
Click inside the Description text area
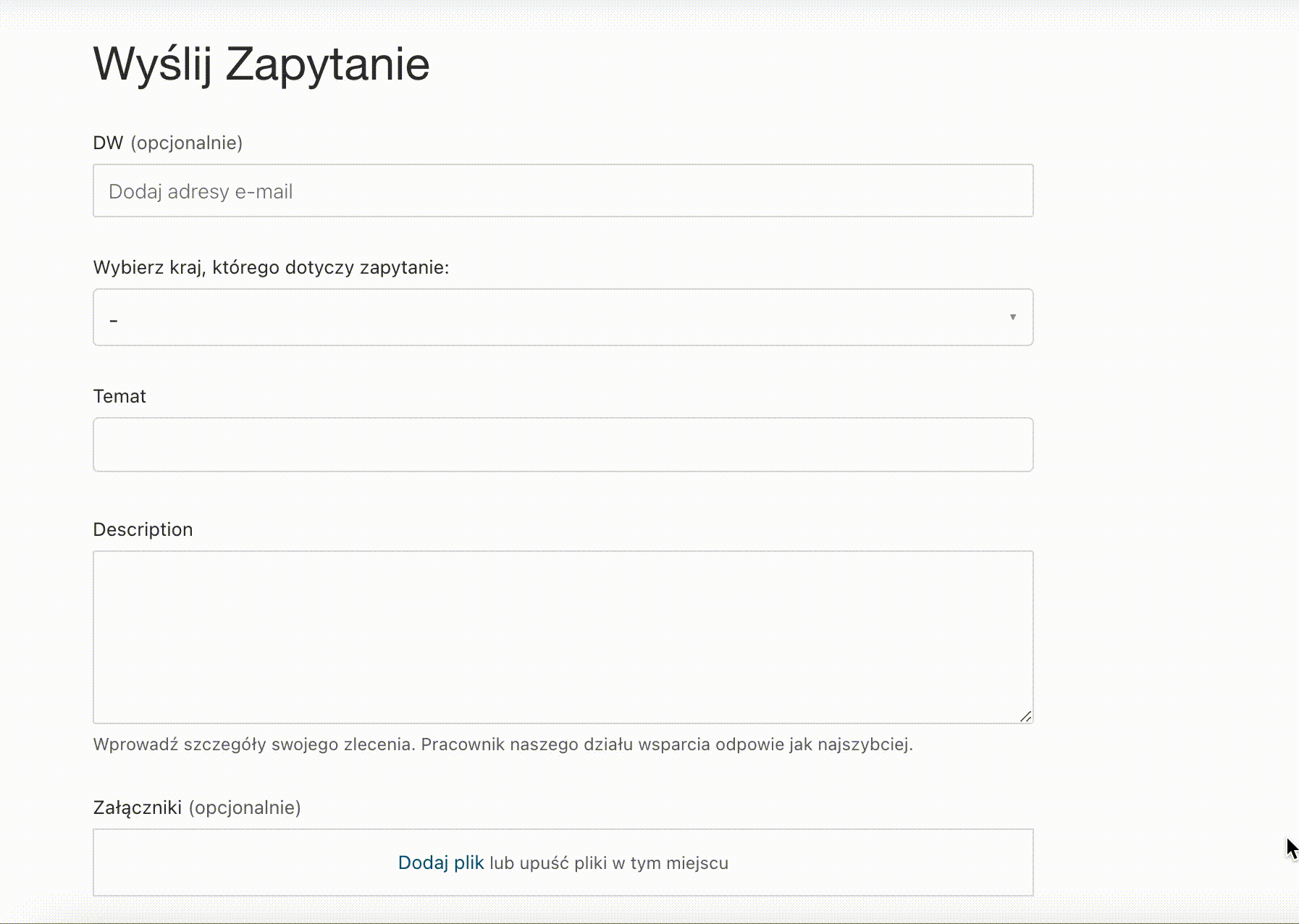click(x=563, y=637)
